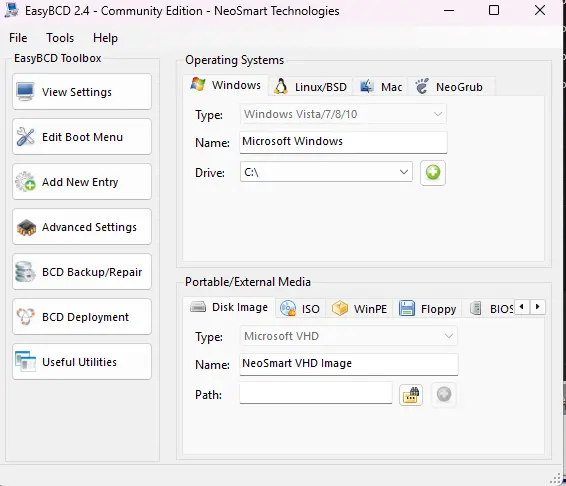Open the File menu
The height and width of the screenshot is (486, 566).
pos(18,38)
